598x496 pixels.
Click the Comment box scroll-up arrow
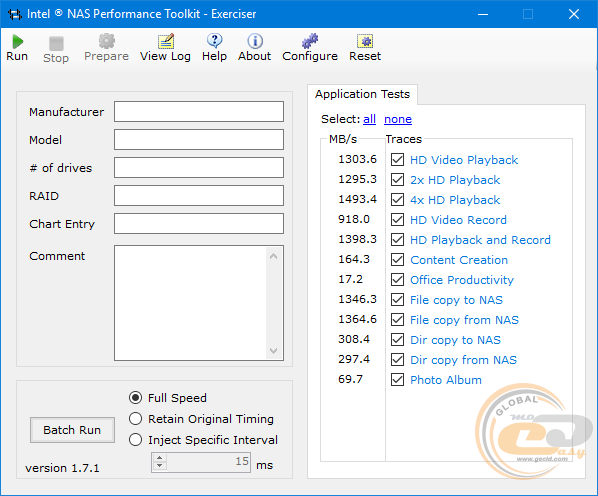273,257
